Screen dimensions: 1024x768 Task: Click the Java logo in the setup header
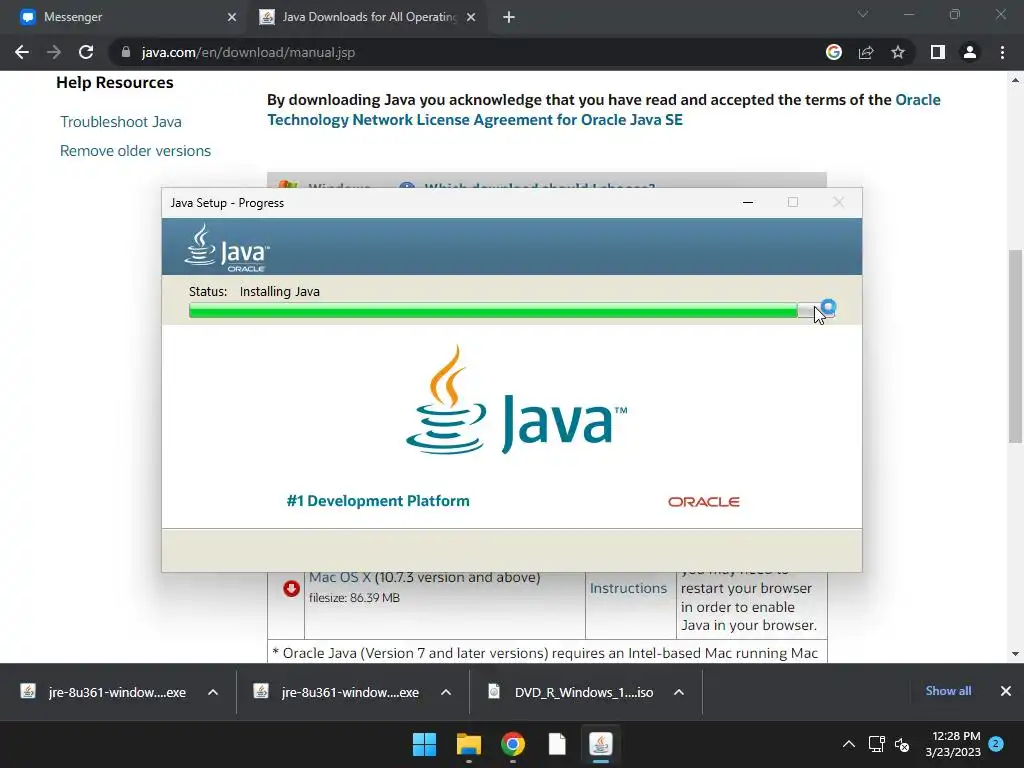[227, 248]
